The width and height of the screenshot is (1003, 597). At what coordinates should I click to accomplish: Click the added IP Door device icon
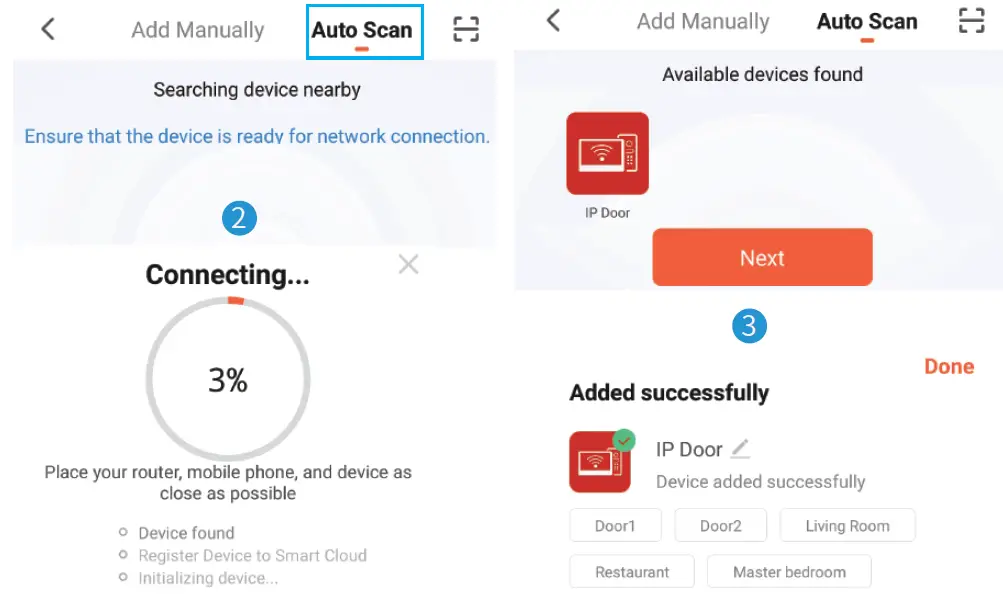pyautogui.click(x=601, y=461)
